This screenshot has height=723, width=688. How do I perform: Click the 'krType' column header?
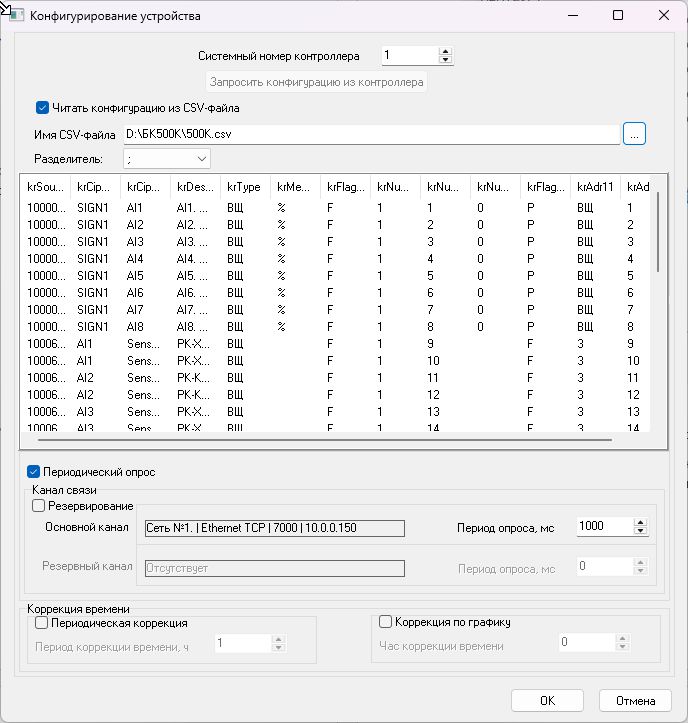click(243, 187)
